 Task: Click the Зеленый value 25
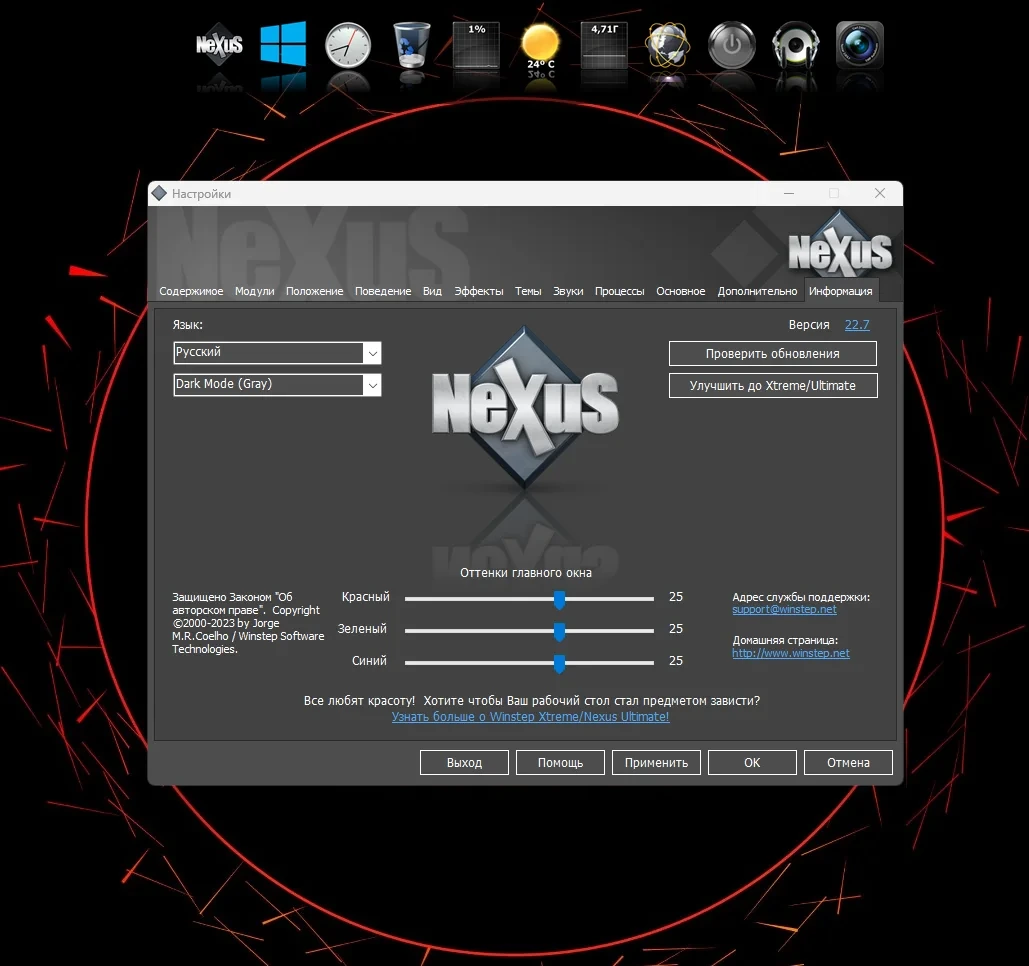coord(676,629)
